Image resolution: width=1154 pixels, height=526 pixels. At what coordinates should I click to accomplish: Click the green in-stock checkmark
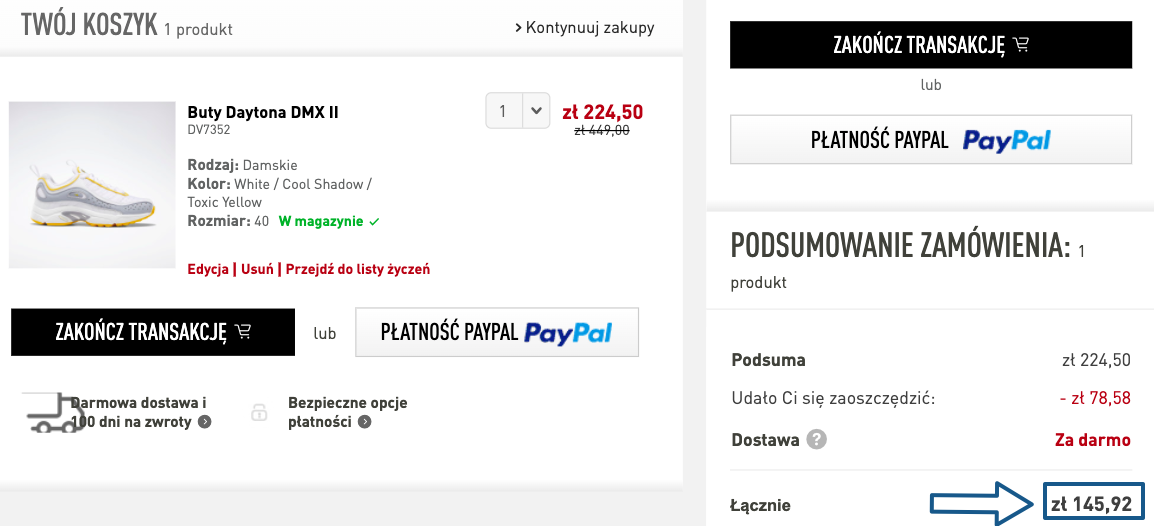pos(374,222)
